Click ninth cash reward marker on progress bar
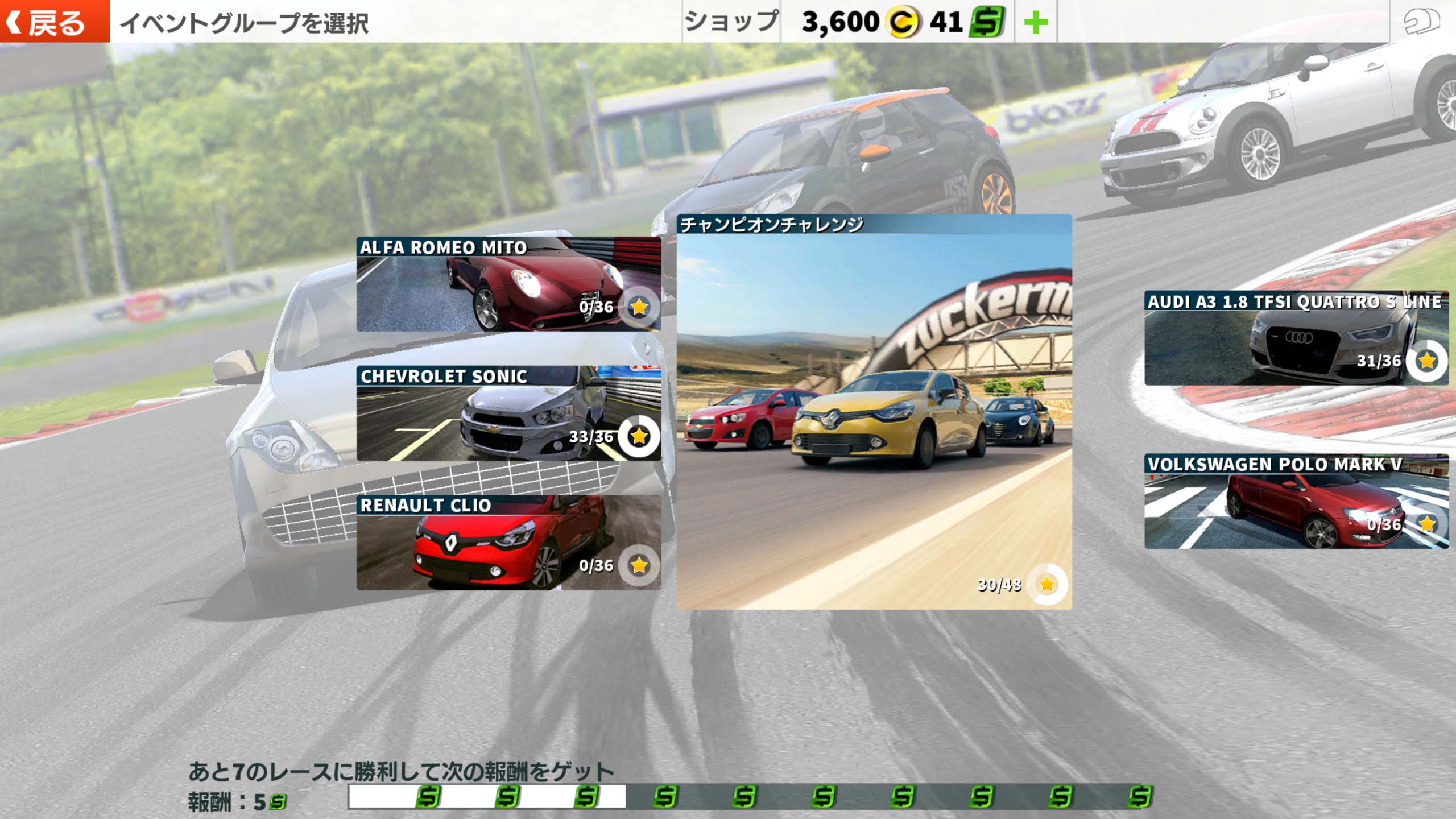1456x819 pixels. 1061,797
